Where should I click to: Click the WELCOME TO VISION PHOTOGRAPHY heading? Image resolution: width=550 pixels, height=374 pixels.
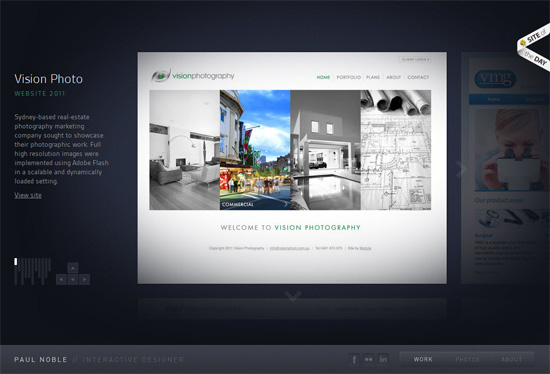coord(290,227)
